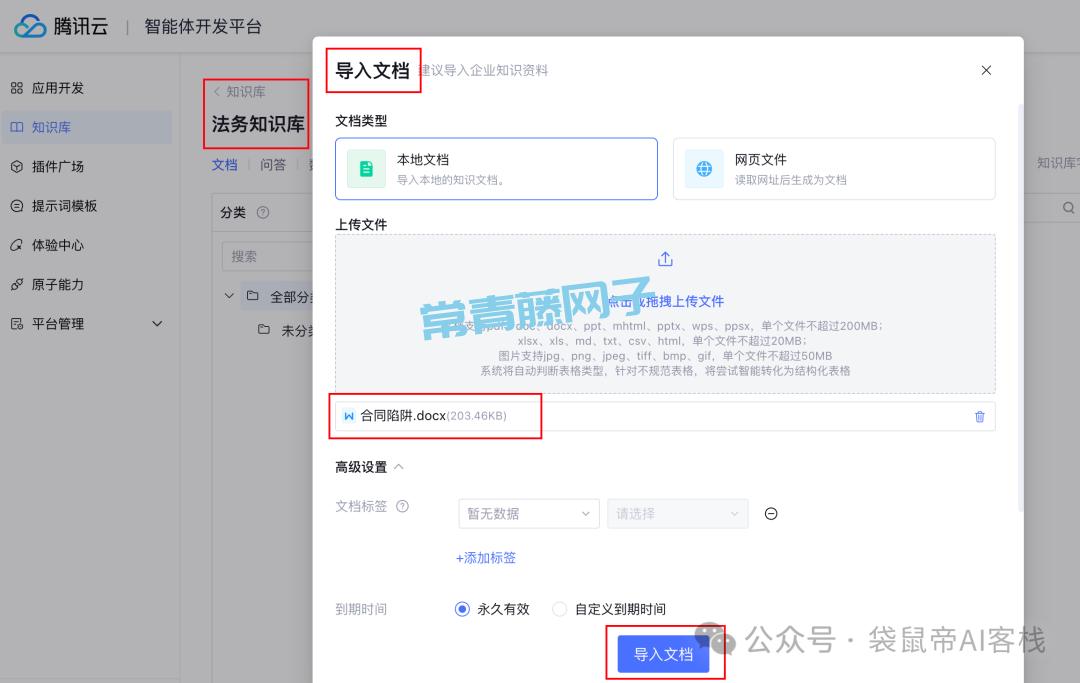Select the 全部分类 folder
The image size is (1080, 683).
pos(278,297)
